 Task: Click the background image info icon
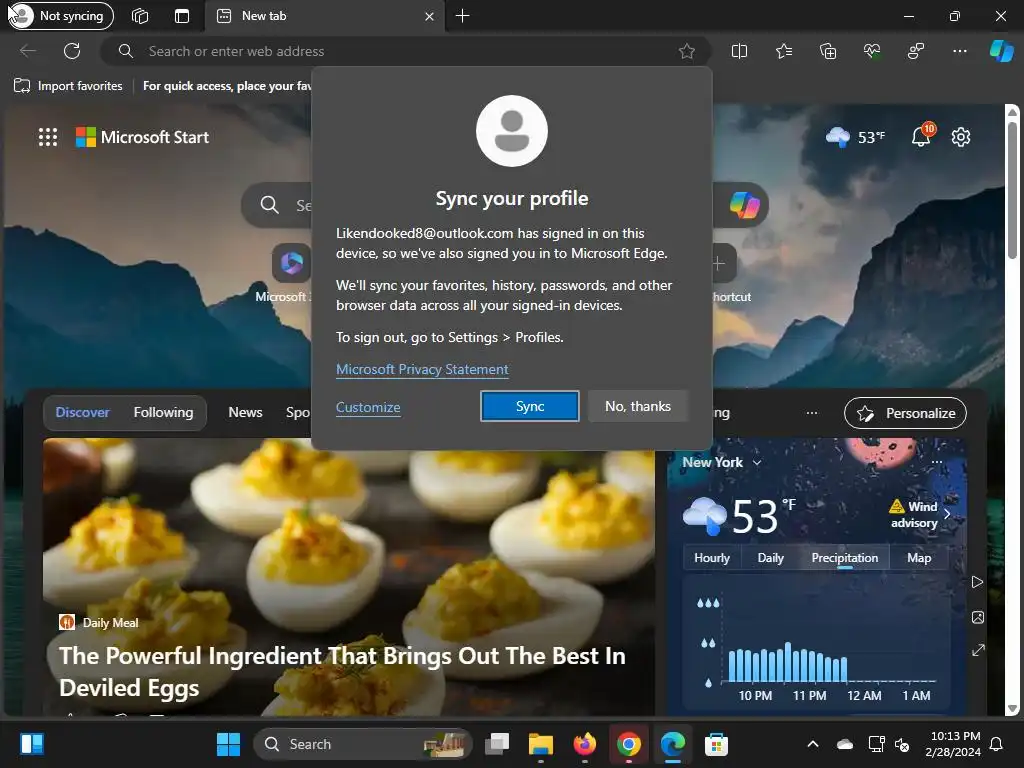(977, 617)
